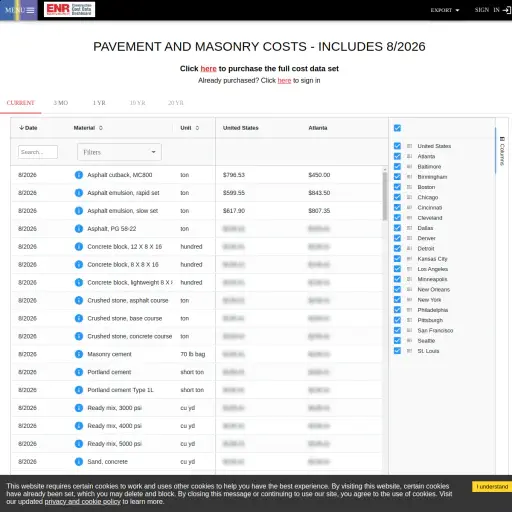Image resolution: width=512 pixels, height=512 pixels.
Task: Open the Filters dropdown
Action: [x=119, y=152]
